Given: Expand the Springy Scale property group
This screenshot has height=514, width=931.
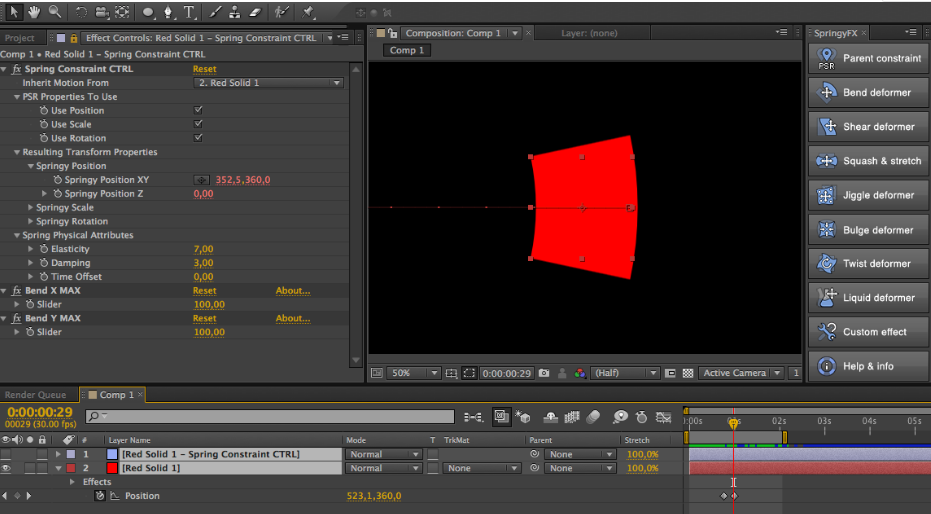Looking at the screenshot, I should click(x=31, y=207).
